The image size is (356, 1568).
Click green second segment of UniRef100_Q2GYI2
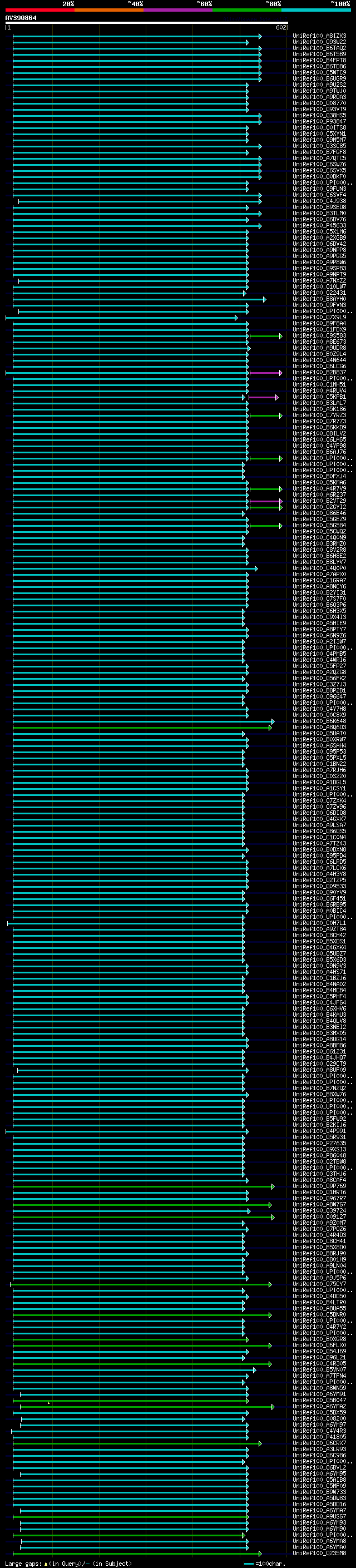266,507
